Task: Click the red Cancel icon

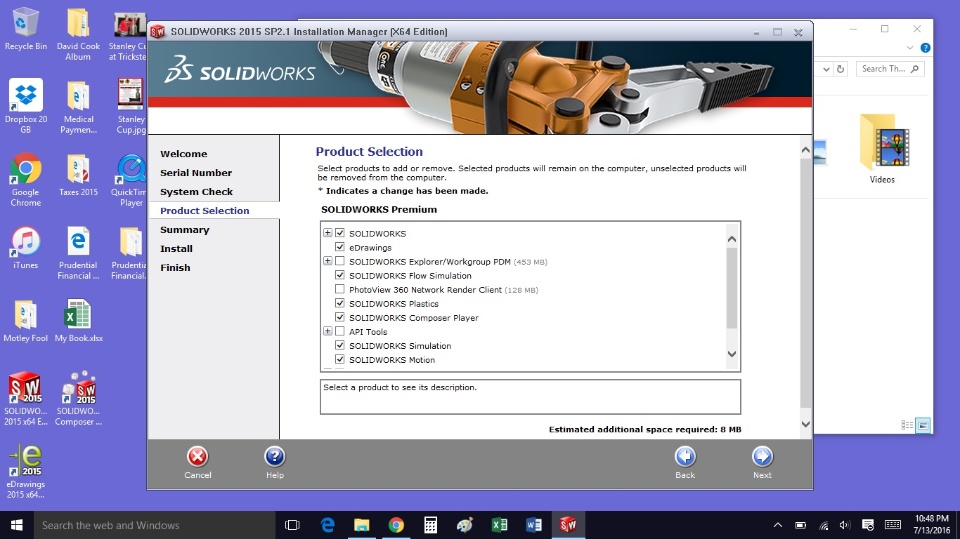Action: [x=197, y=457]
